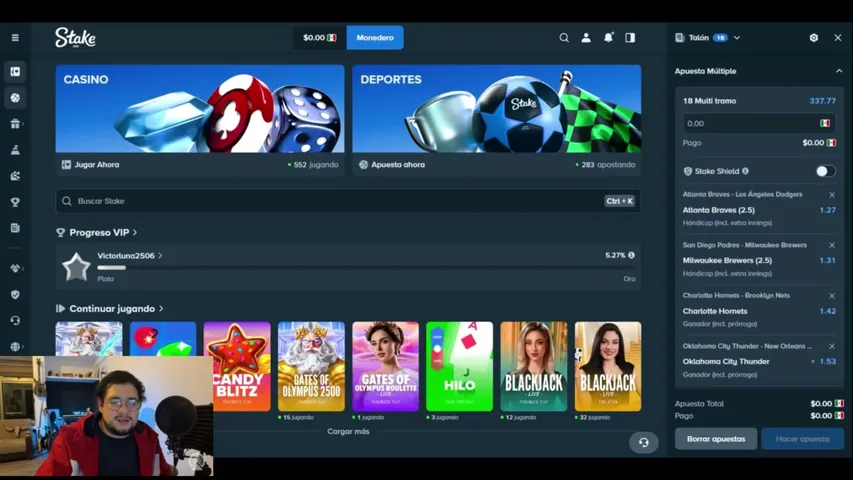This screenshot has width=853, height=480.
Task: Open the $0.00 balance currency dropdown
Action: pos(320,38)
